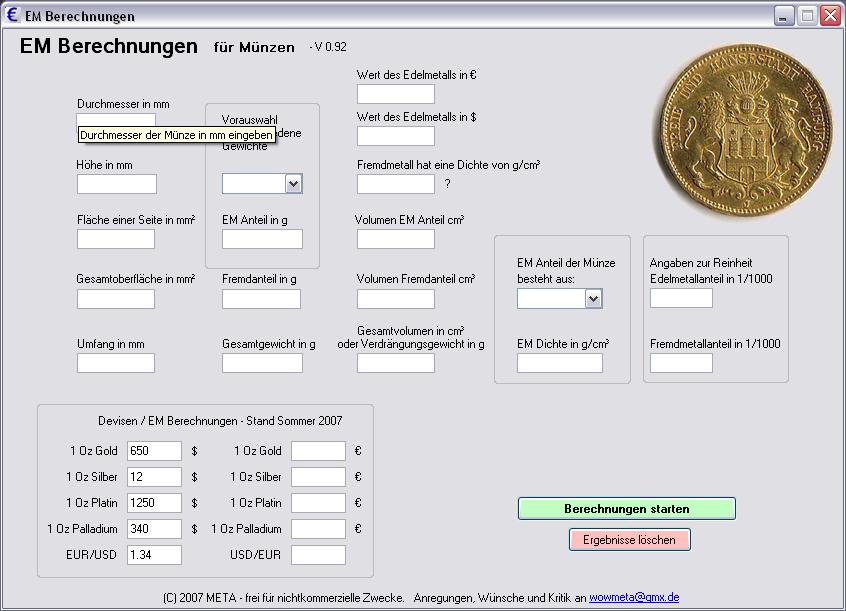Focus the Durchmesser in mm field
The image size is (846, 611).
tap(116, 119)
